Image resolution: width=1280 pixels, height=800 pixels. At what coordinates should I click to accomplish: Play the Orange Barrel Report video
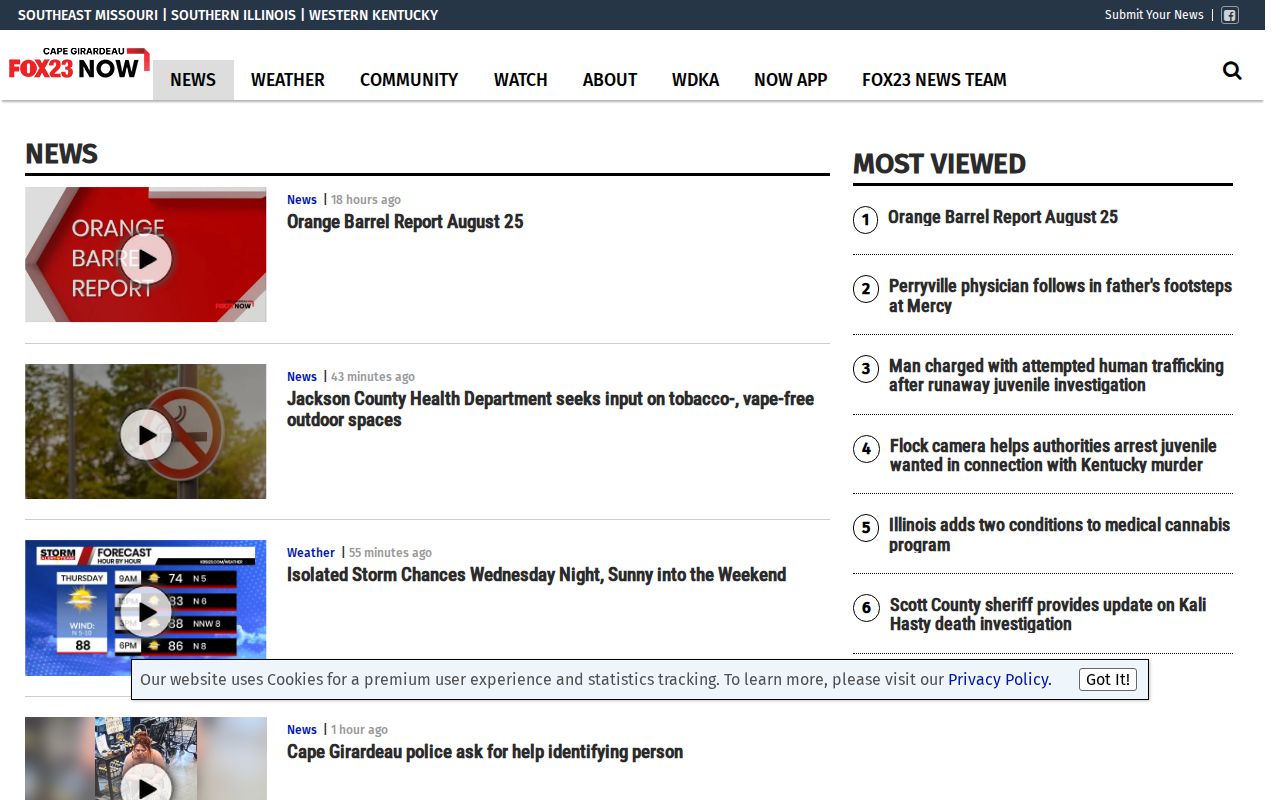tap(146, 259)
